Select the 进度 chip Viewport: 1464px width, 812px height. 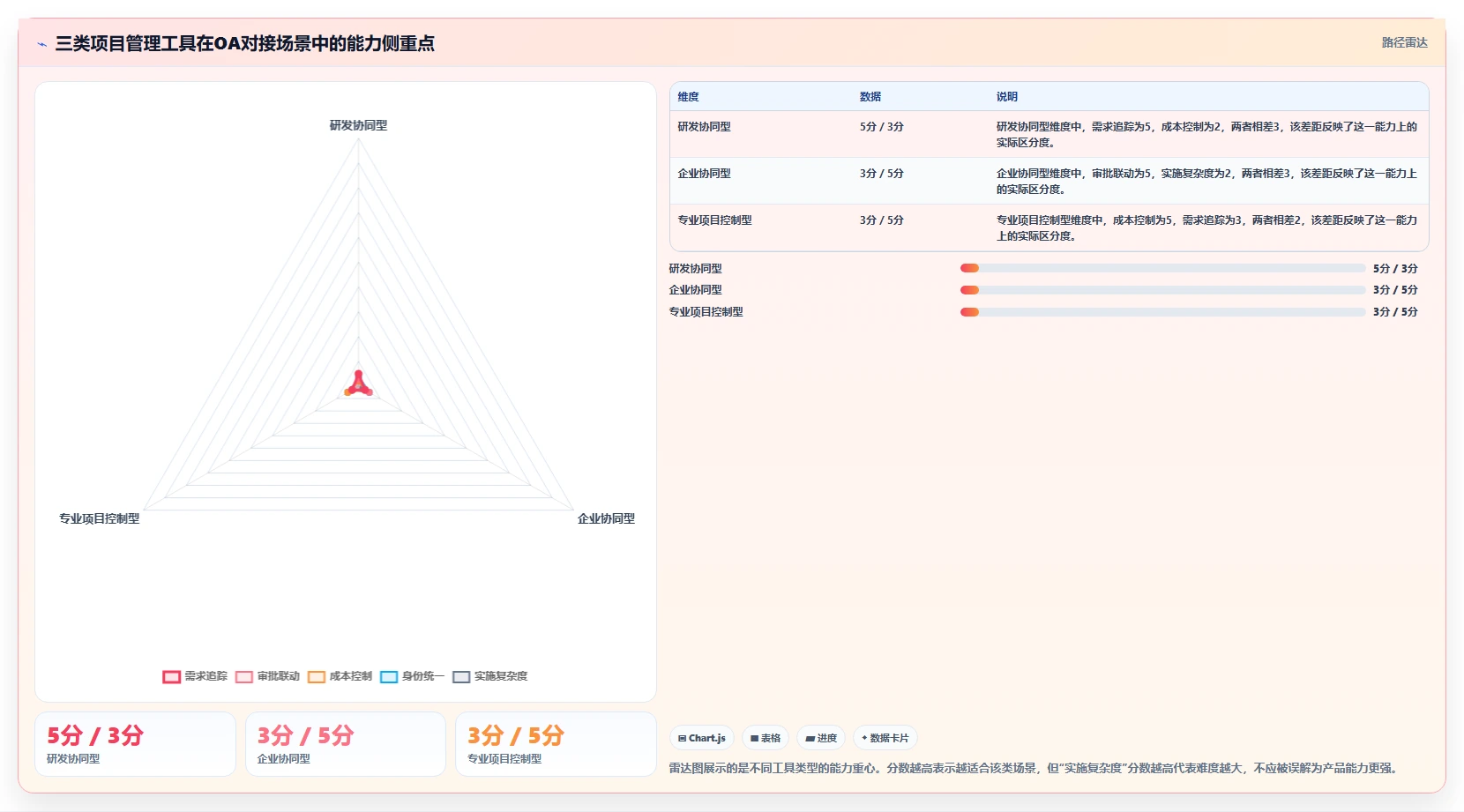point(821,738)
